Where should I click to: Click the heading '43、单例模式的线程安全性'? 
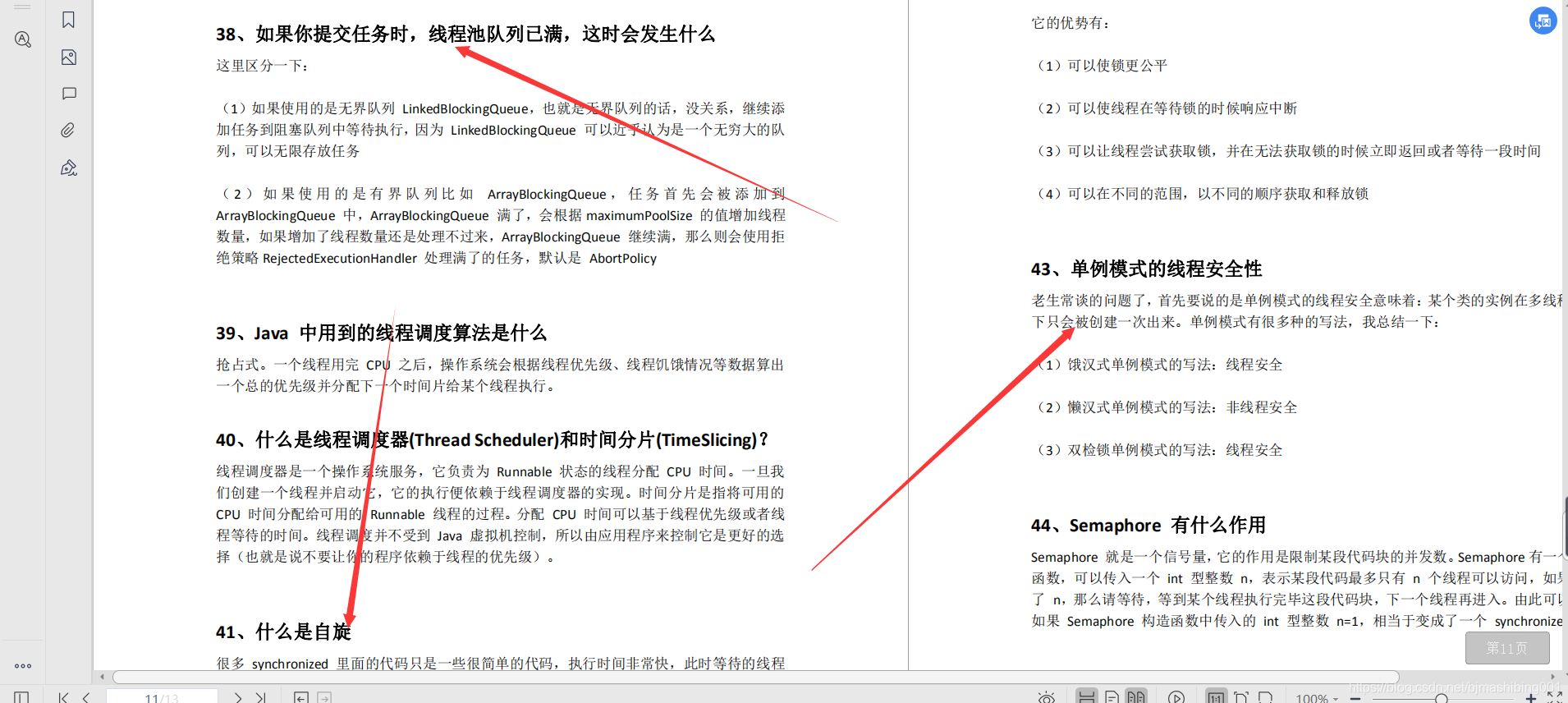(1146, 269)
